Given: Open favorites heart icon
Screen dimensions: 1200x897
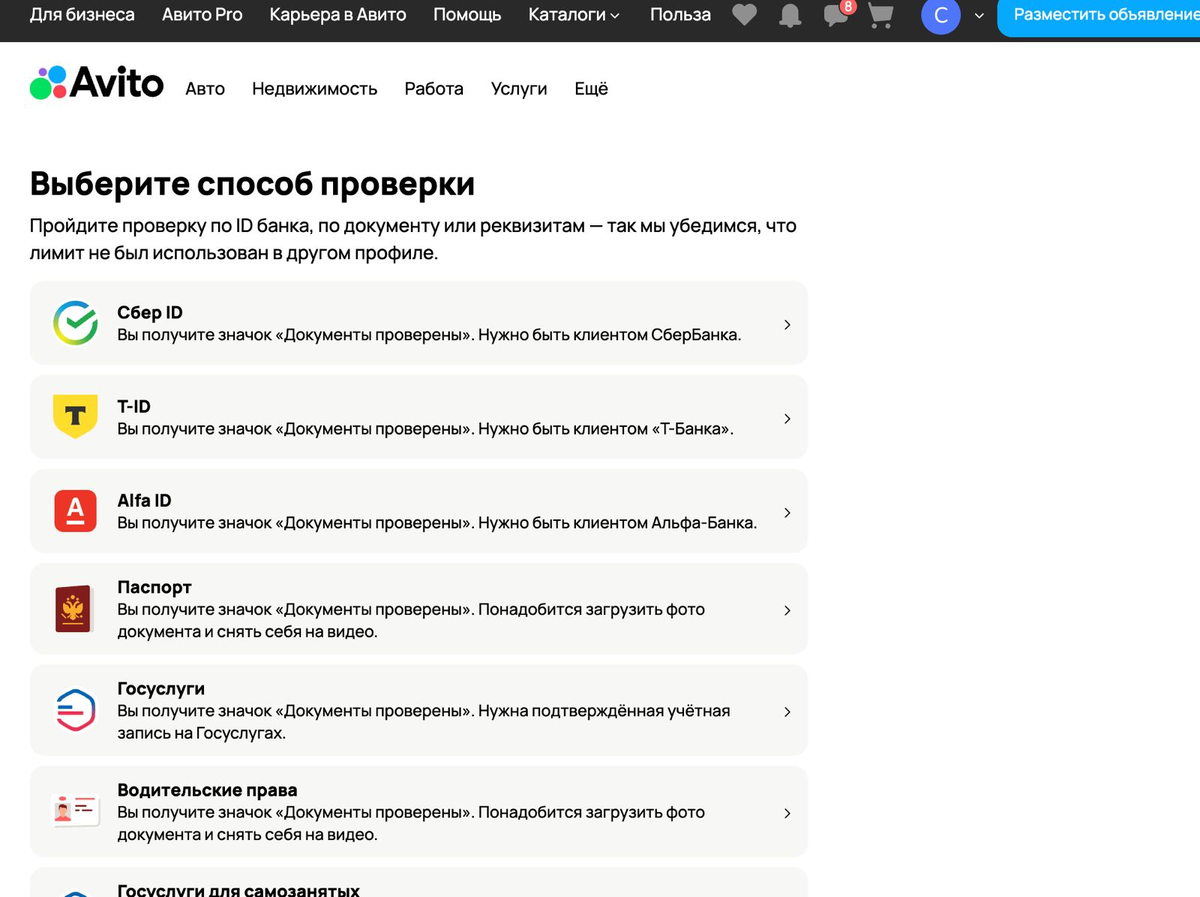Looking at the screenshot, I should pos(745,15).
